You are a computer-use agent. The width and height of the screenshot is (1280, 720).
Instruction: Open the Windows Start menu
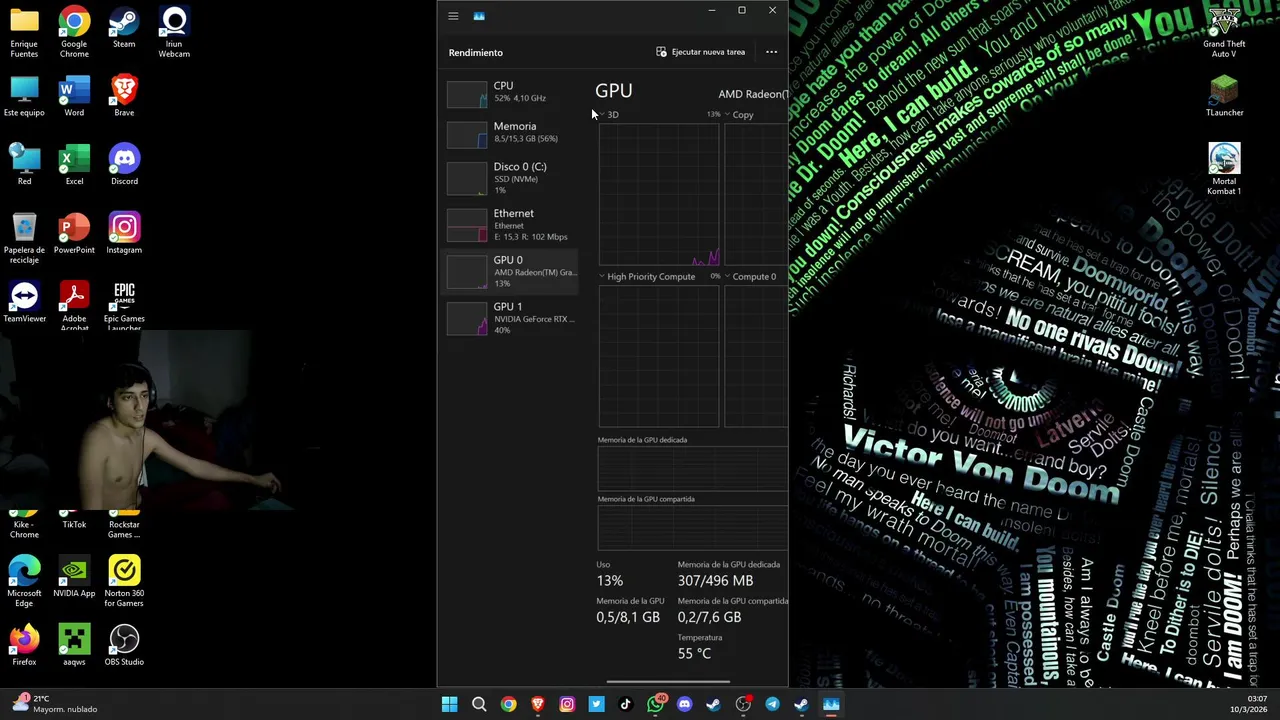(450, 704)
